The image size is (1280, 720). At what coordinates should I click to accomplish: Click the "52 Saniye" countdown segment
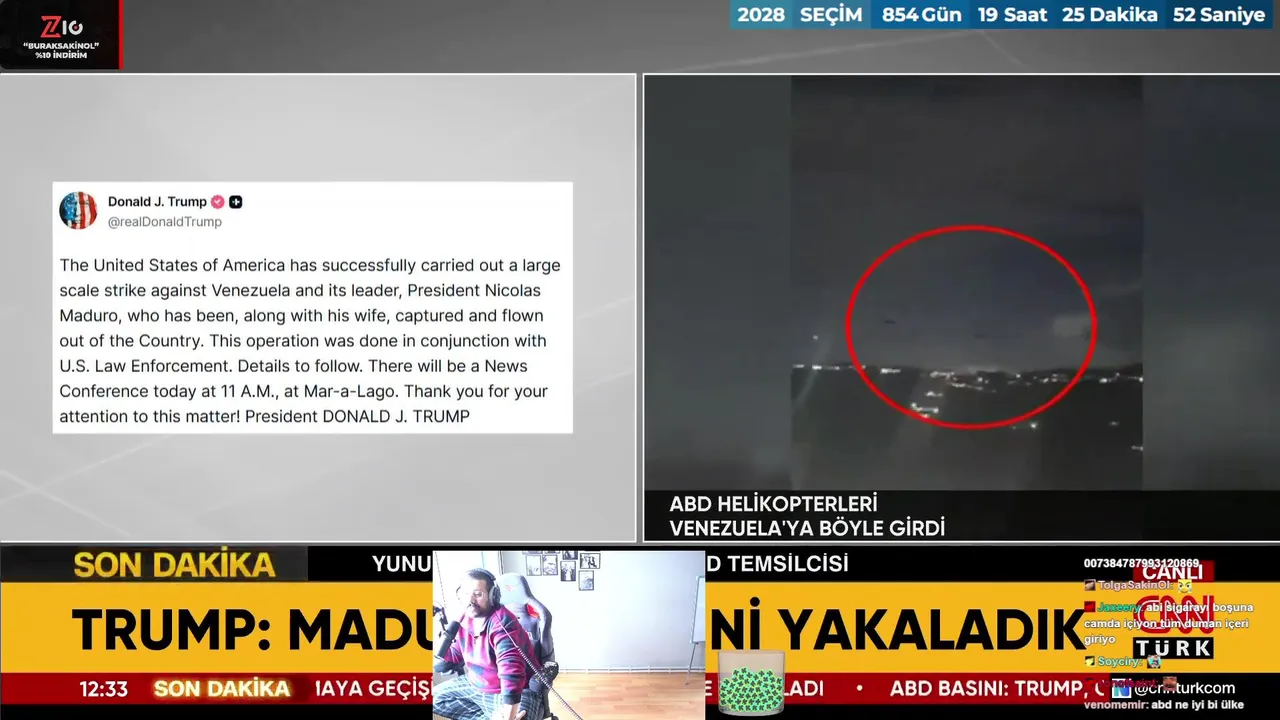[1219, 15]
